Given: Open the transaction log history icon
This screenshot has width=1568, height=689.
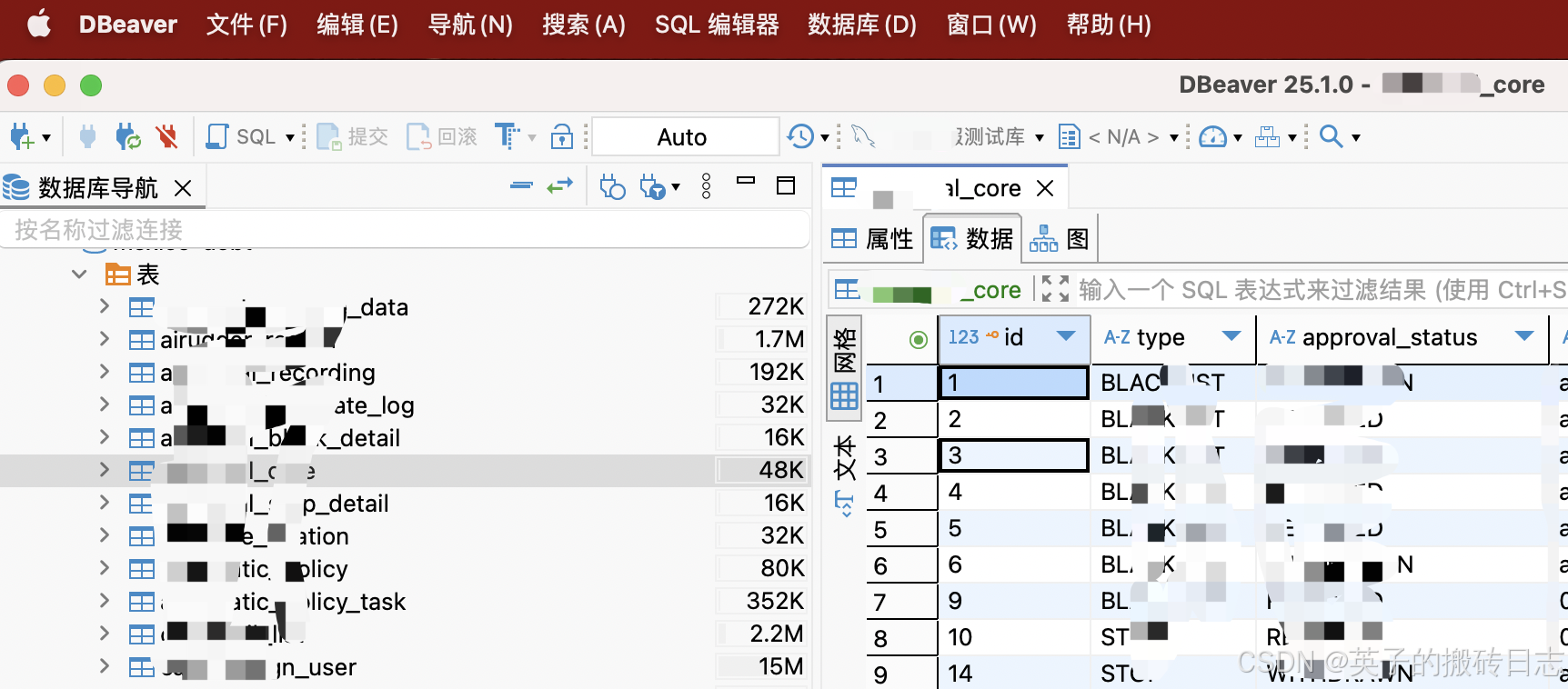Looking at the screenshot, I should point(800,137).
